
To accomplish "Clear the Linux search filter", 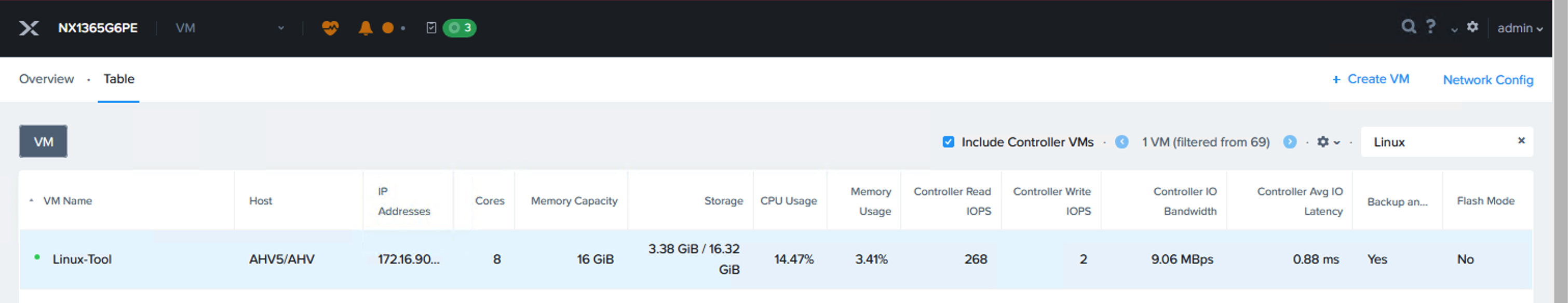I will point(1521,141).
